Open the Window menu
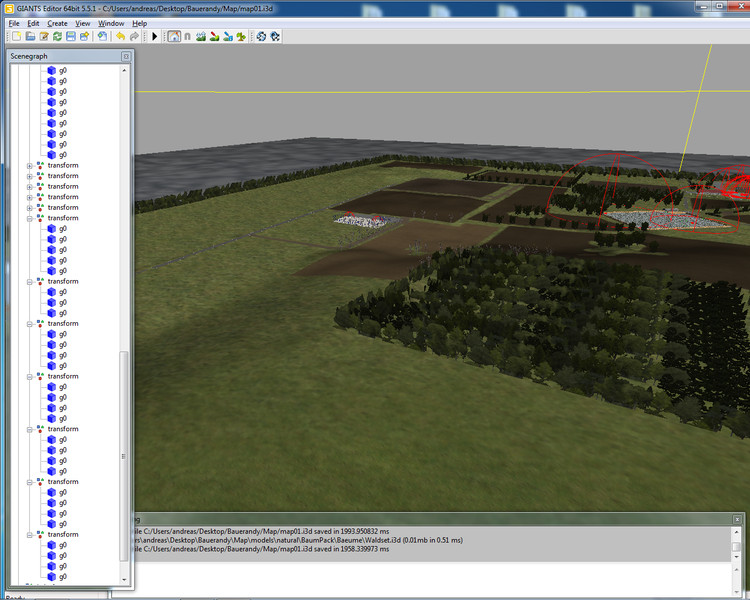Viewport: 750px width, 600px height. click(x=111, y=23)
